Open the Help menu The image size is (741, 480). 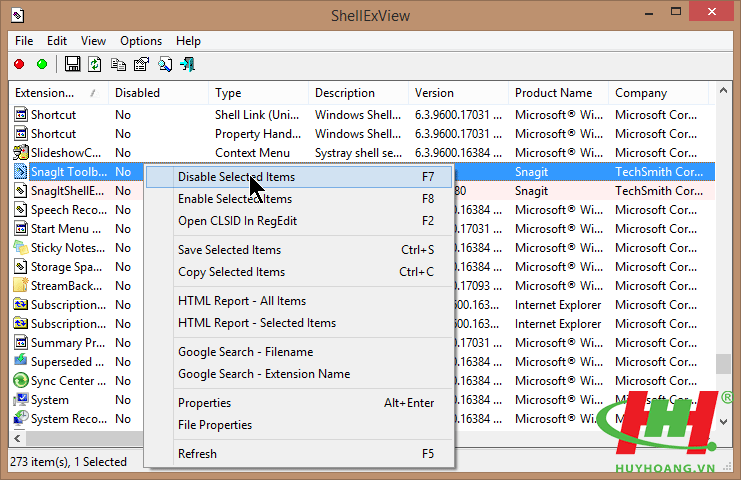coord(188,41)
